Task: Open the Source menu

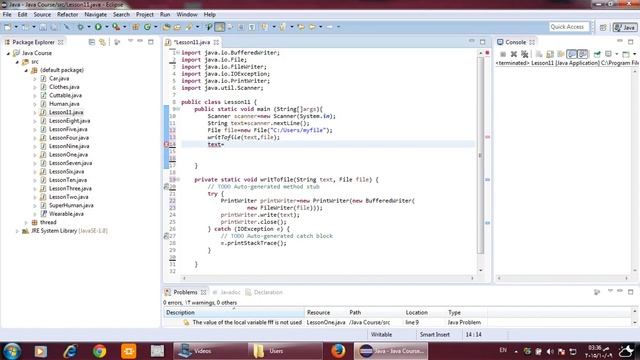Action: click(42, 14)
